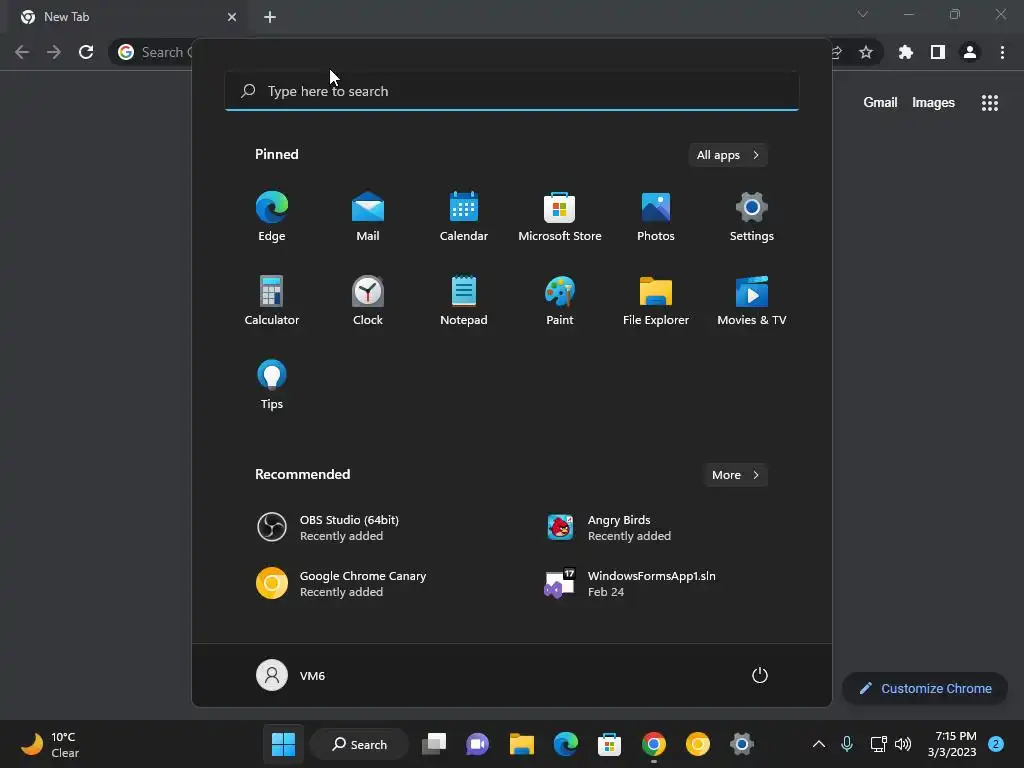Switch to Chrome on the taskbar
The image size is (1024, 768).
coord(654,744)
